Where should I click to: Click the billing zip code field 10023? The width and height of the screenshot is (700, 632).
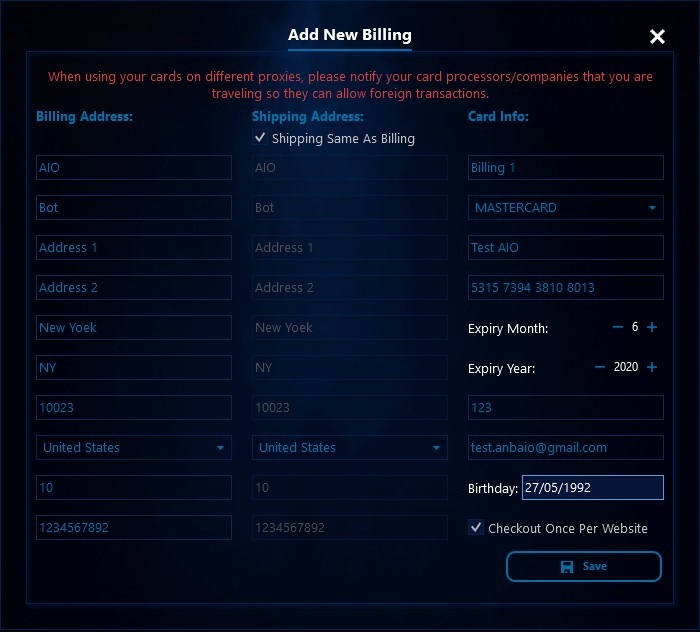coord(133,407)
